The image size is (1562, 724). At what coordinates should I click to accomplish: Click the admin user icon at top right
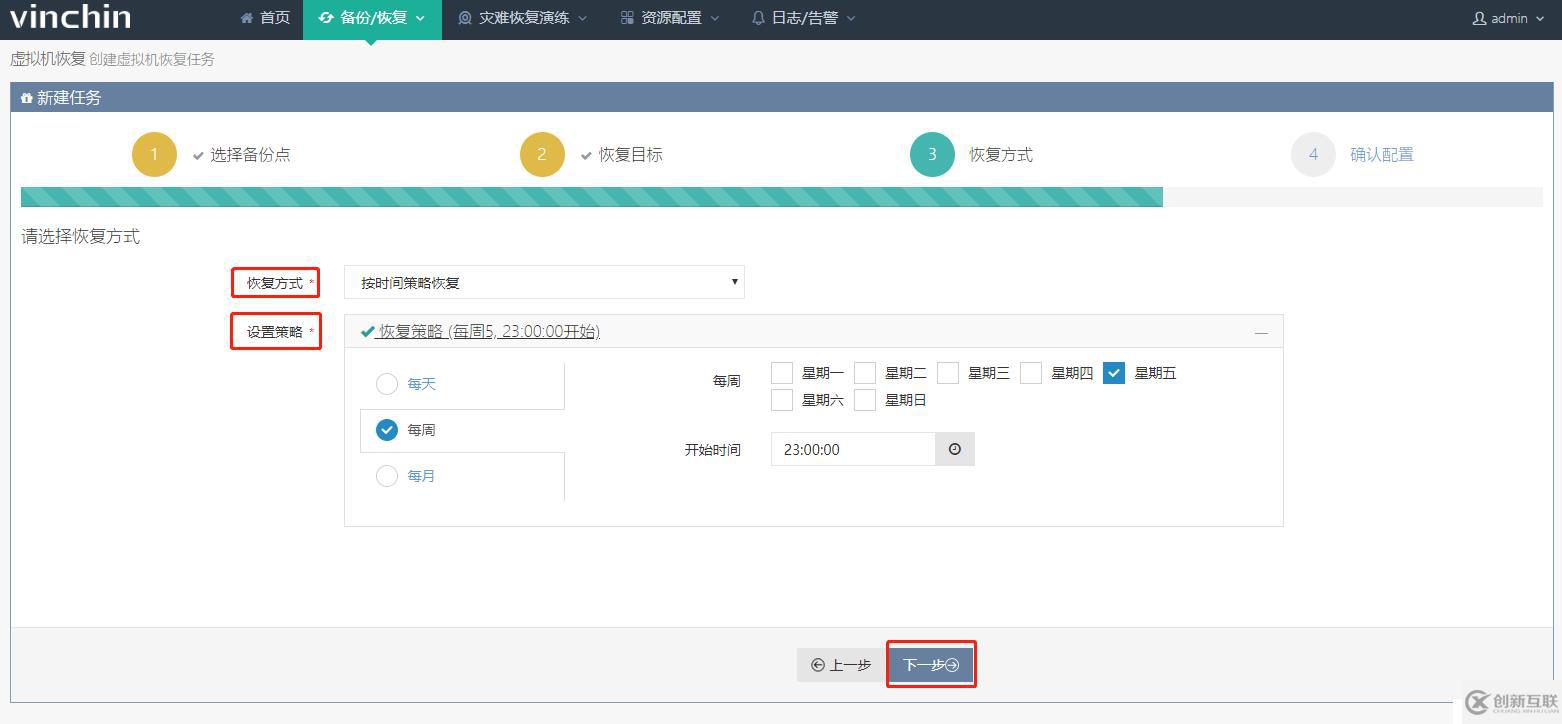click(1479, 17)
